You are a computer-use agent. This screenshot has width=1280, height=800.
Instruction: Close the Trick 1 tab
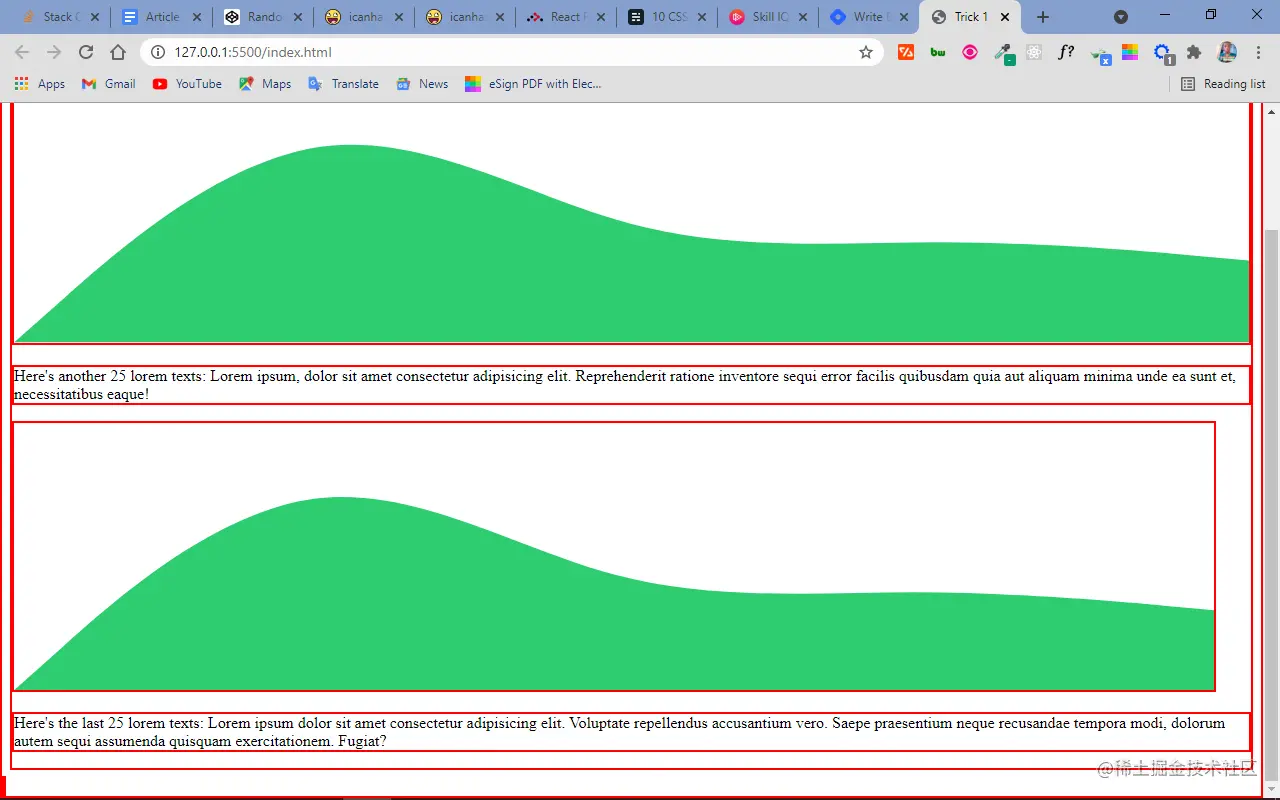pos(1004,17)
